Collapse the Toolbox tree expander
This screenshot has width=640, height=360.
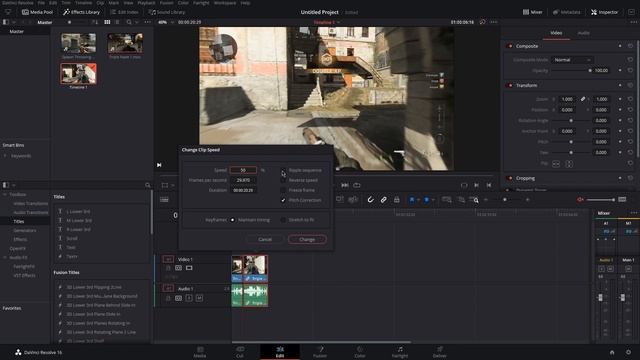(x=5, y=195)
